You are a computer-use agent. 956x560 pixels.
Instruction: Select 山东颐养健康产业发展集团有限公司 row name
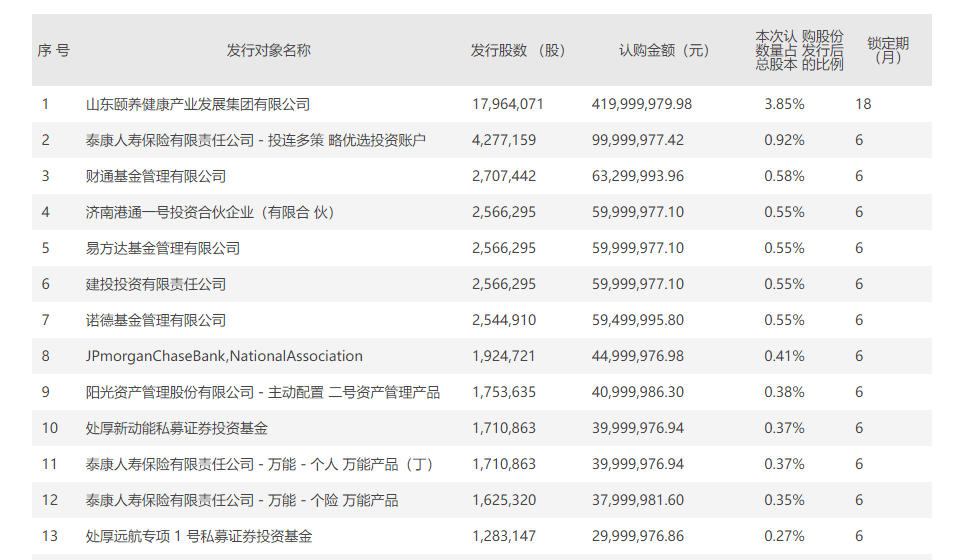pos(198,104)
